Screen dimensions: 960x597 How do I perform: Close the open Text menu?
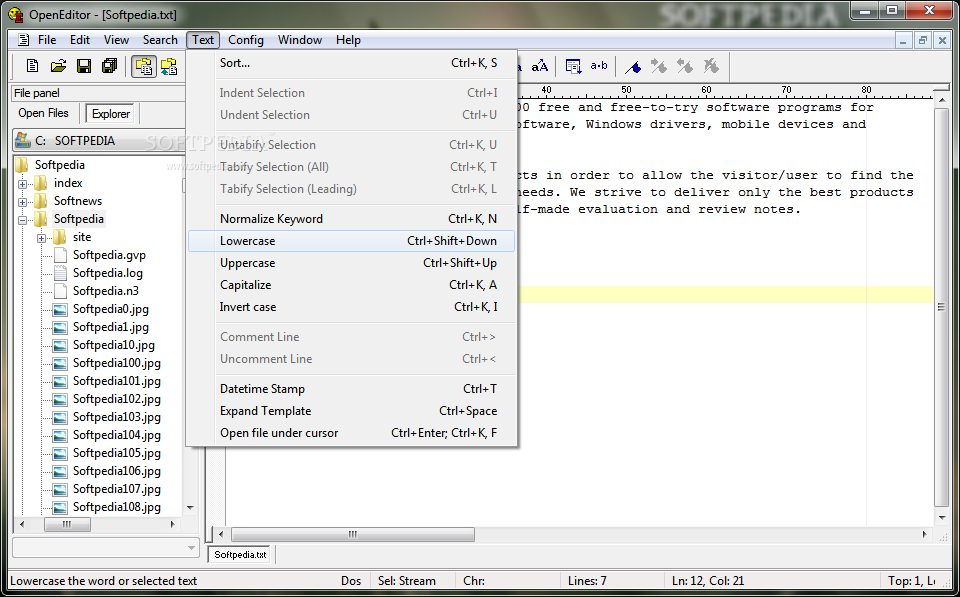[x=203, y=40]
